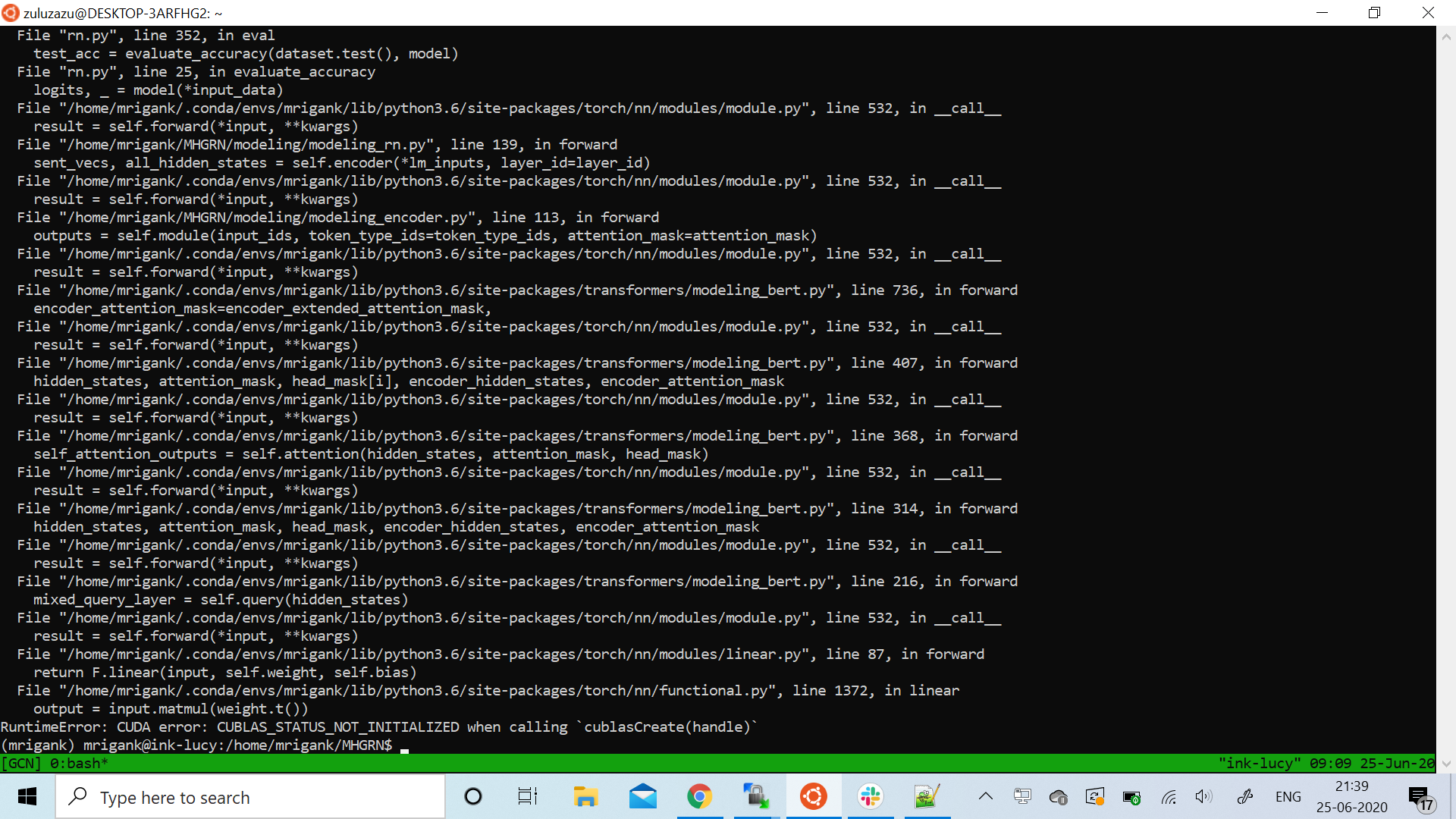Image resolution: width=1456 pixels, height=819 pixels.
Task: Open the Notepad++ taskbar icon
Action: [927, 797]
